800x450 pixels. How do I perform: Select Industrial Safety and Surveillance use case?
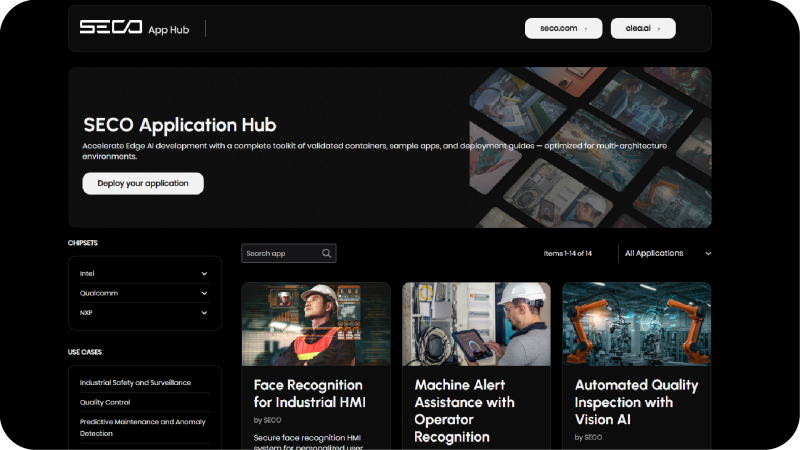(x=135, y=382)
